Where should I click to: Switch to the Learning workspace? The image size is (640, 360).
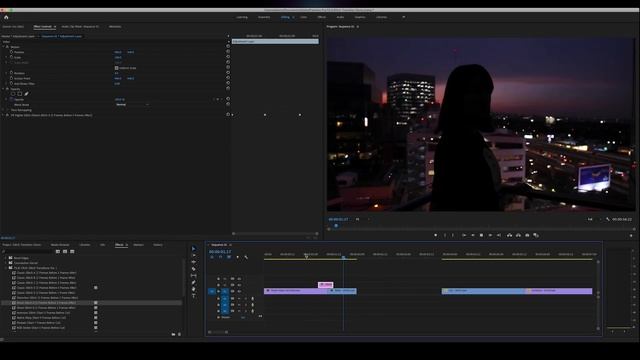click(x=242, y=17)
